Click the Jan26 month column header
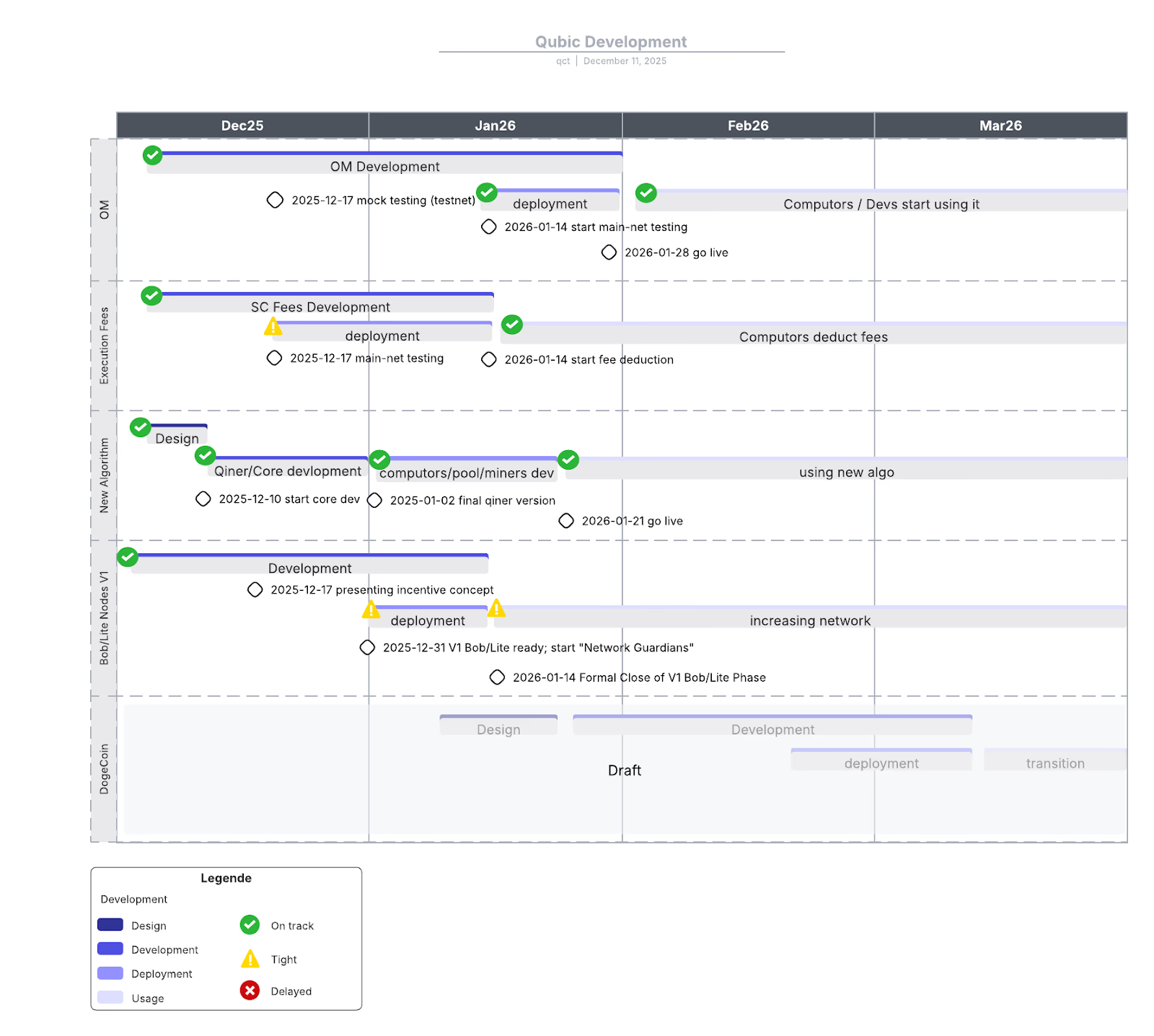 [495, 126]
